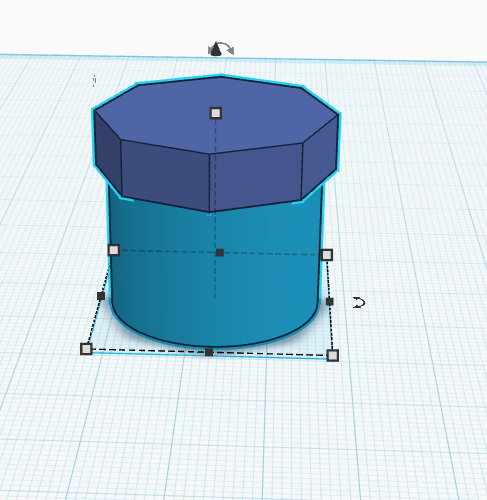Select the black midpoint handle on left dashed edge
The width and height of the screenshot is (487, 500).
point(101,296)
